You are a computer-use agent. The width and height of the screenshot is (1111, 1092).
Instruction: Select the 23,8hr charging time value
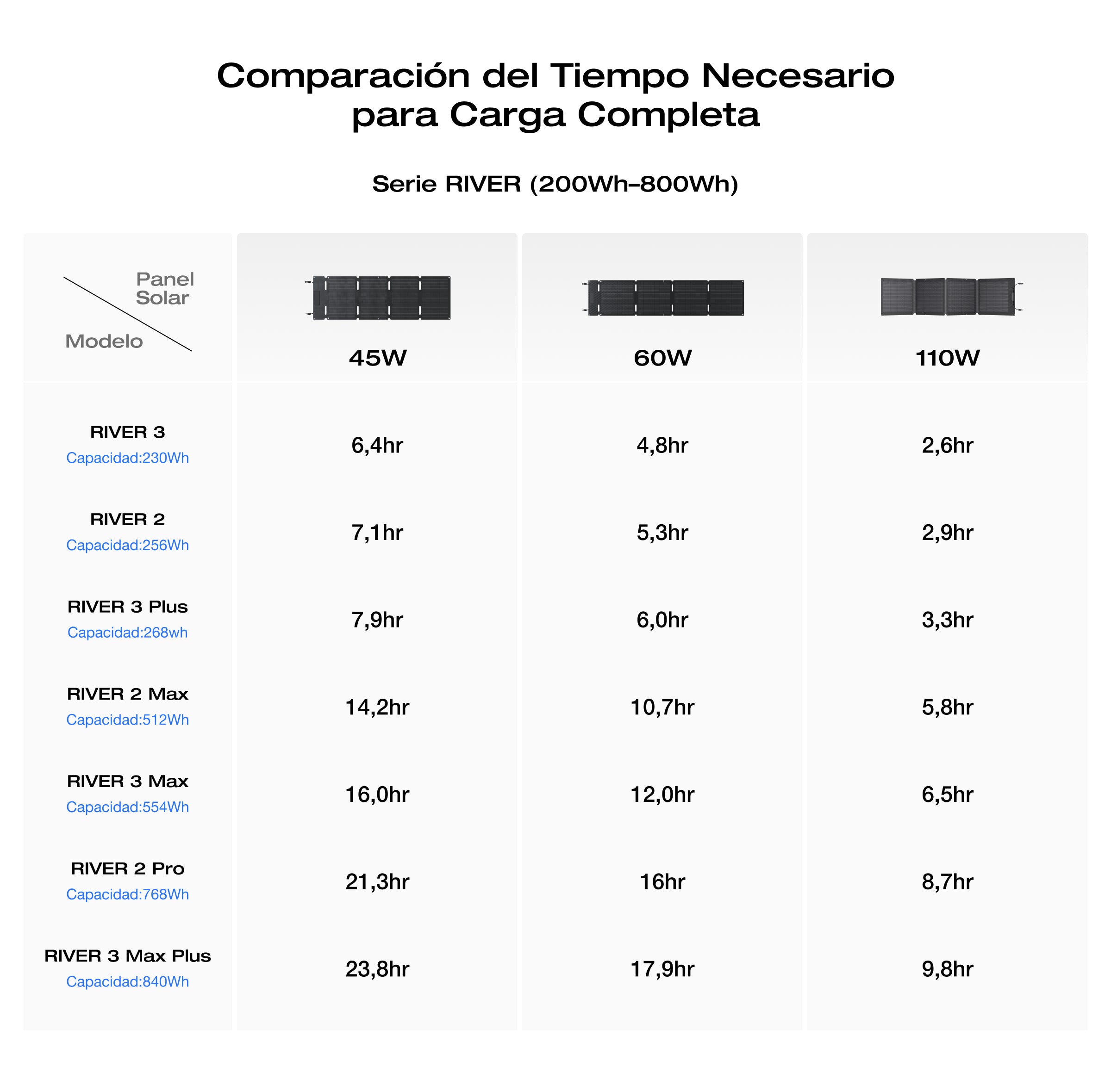tap(377, 969)
